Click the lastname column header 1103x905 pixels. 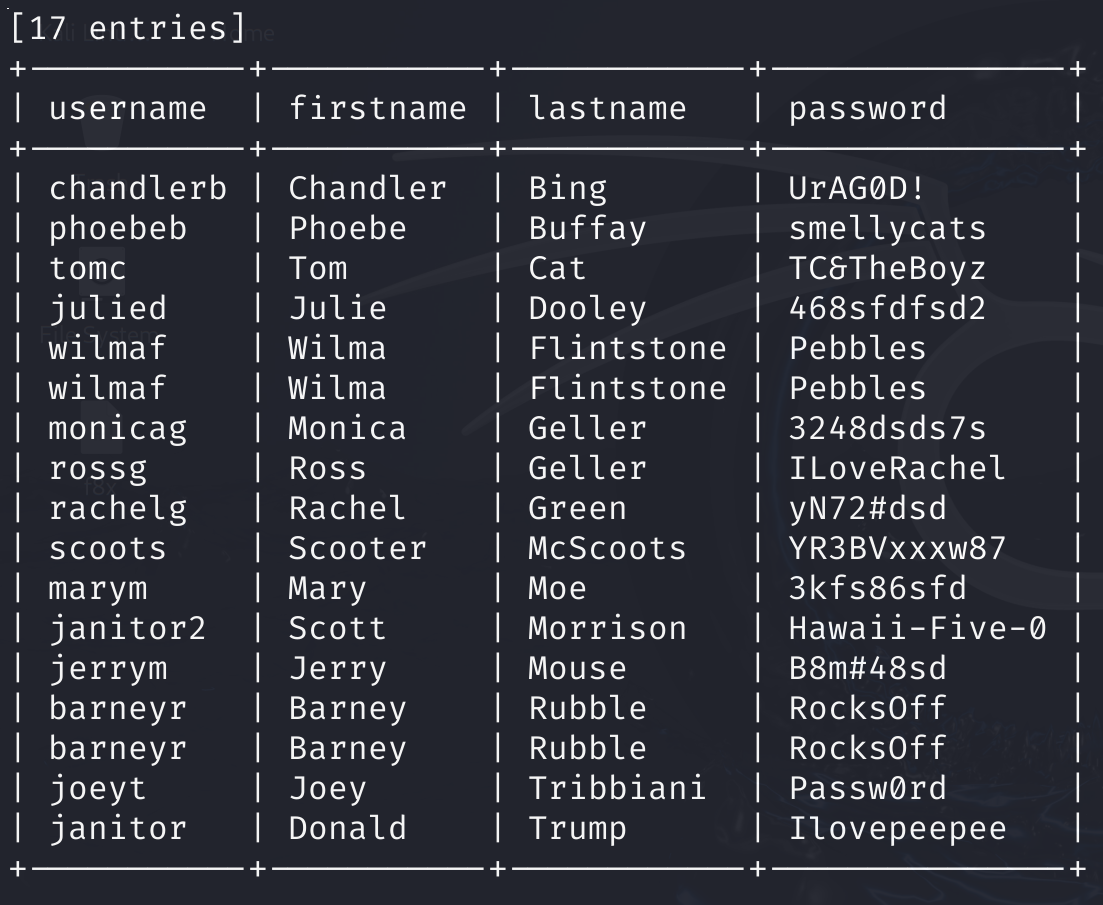607,109
